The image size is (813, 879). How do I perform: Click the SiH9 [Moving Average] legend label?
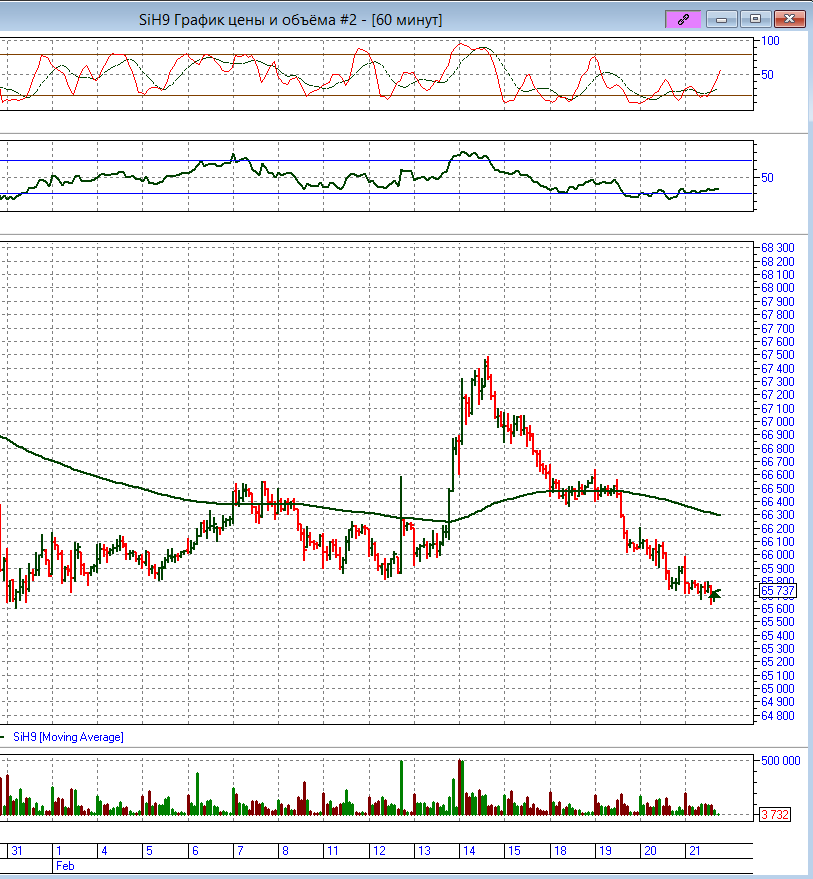point(68,737)
